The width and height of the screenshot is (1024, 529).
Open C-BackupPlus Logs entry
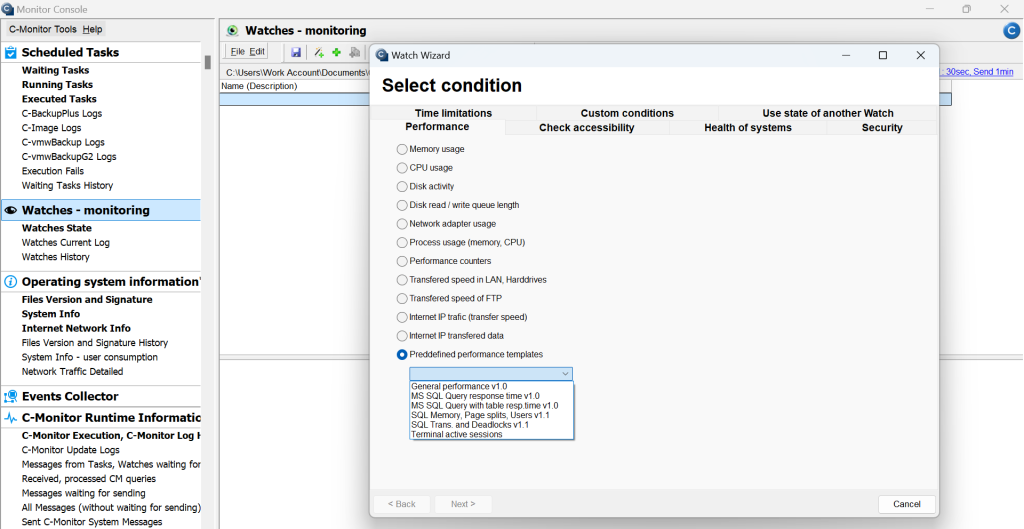click(x=62, y=113)
